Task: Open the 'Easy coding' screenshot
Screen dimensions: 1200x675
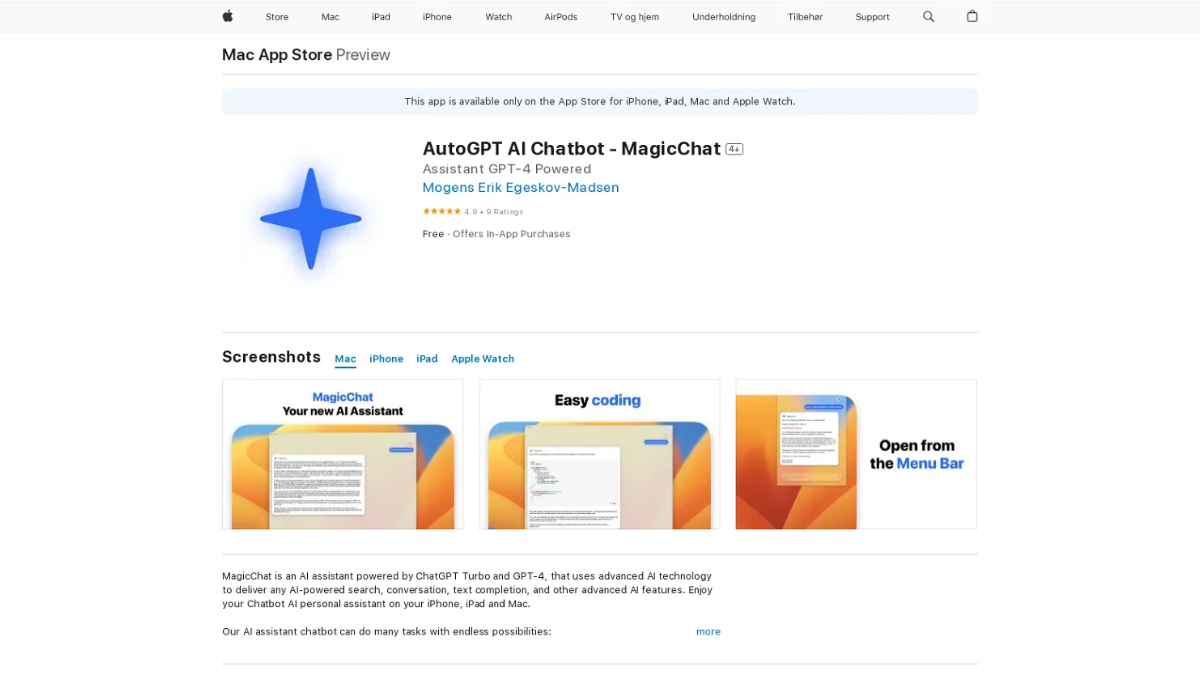Action: pyautogui.click(x=599, y=454)
